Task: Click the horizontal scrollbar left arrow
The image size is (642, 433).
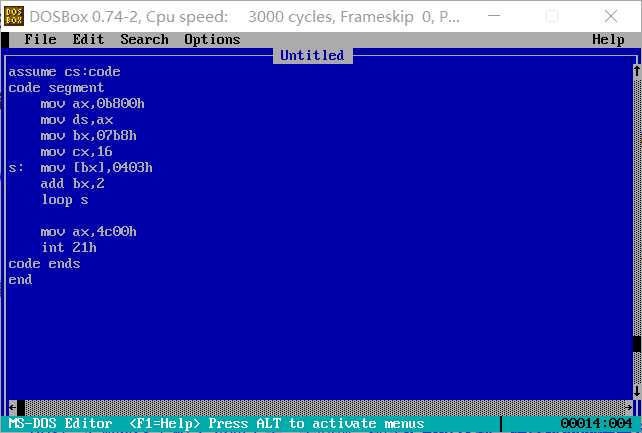Action: click(x=12, y=407)
